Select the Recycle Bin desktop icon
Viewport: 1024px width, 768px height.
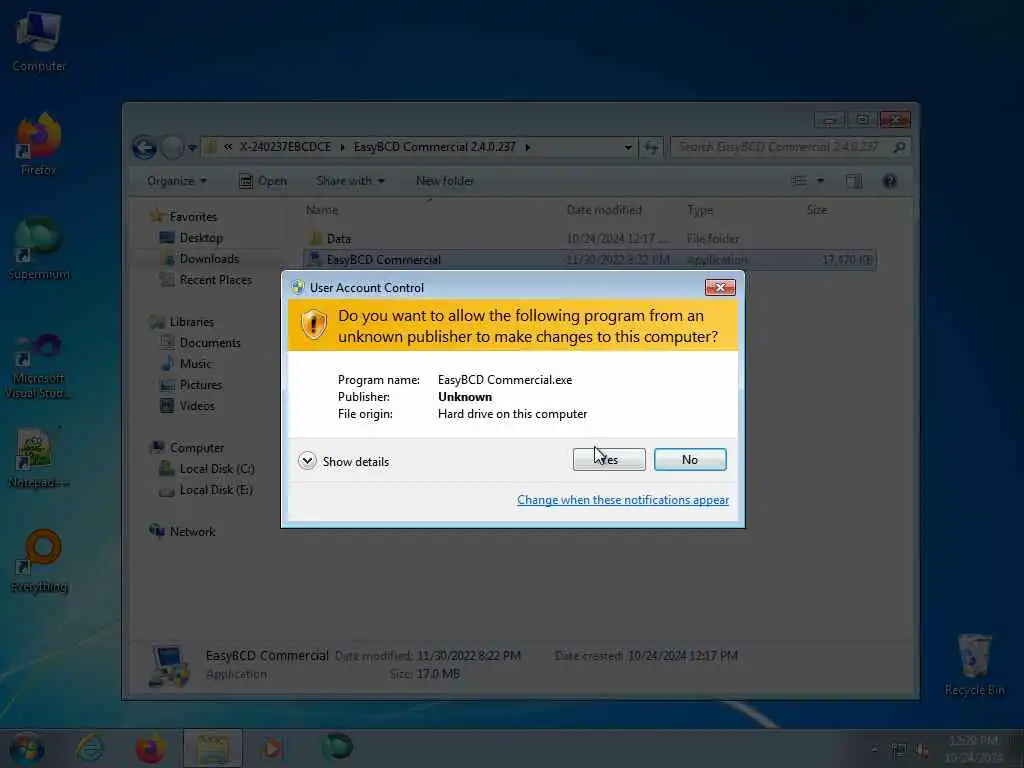tap(974, 665)
